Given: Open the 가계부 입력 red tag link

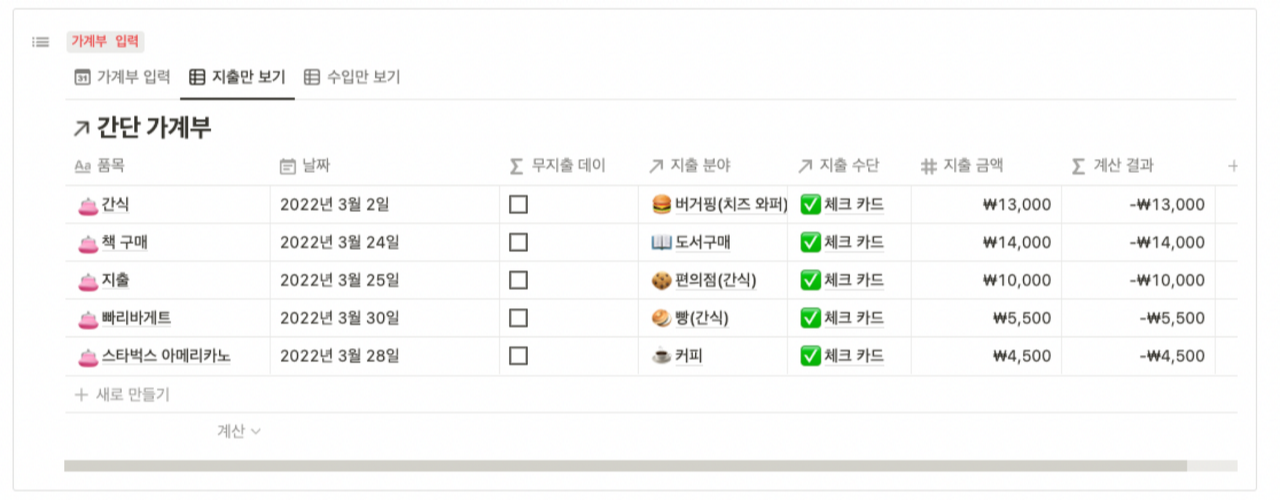Looking at the screenshot, I should tap(106, 42).
